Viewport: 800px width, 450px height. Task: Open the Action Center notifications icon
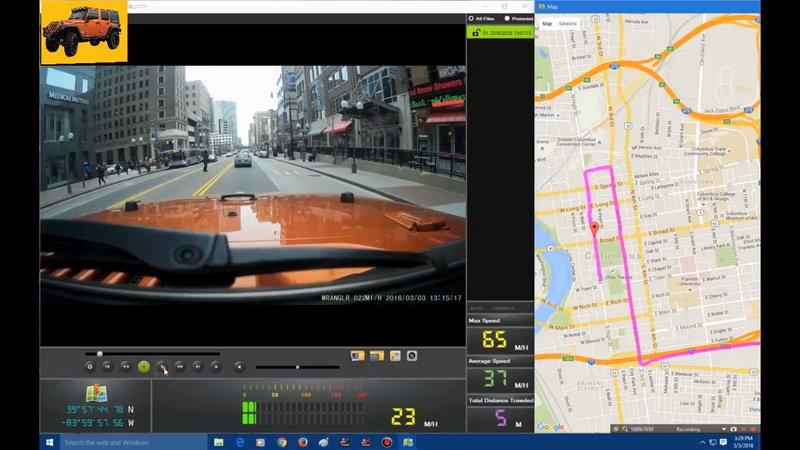point(723,442)
